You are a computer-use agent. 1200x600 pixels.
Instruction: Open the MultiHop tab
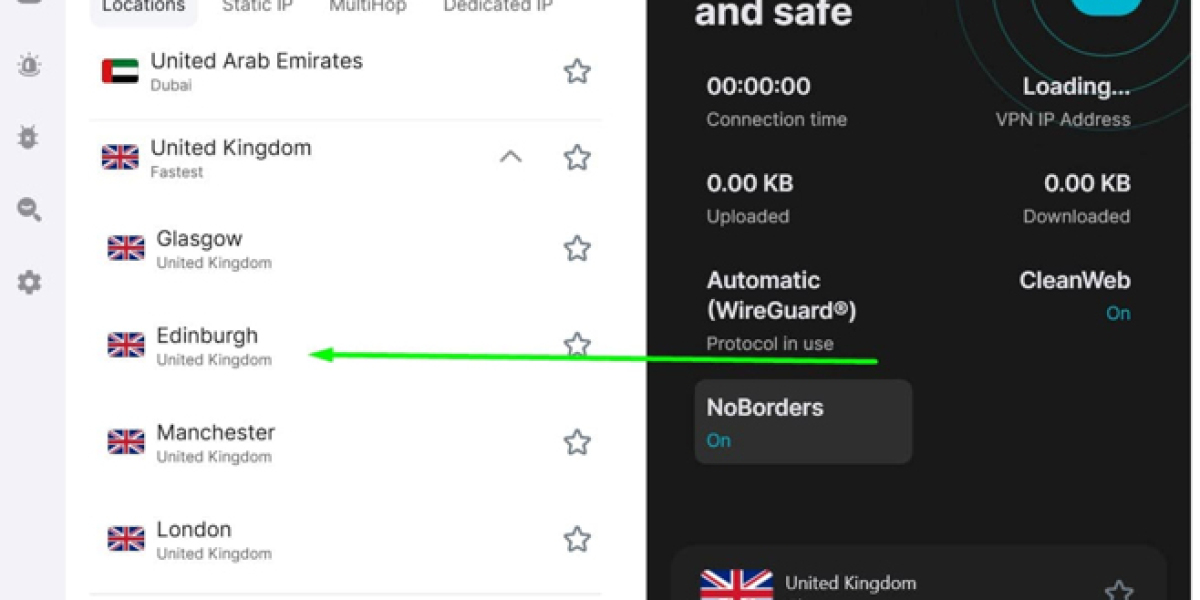point(368,7)
